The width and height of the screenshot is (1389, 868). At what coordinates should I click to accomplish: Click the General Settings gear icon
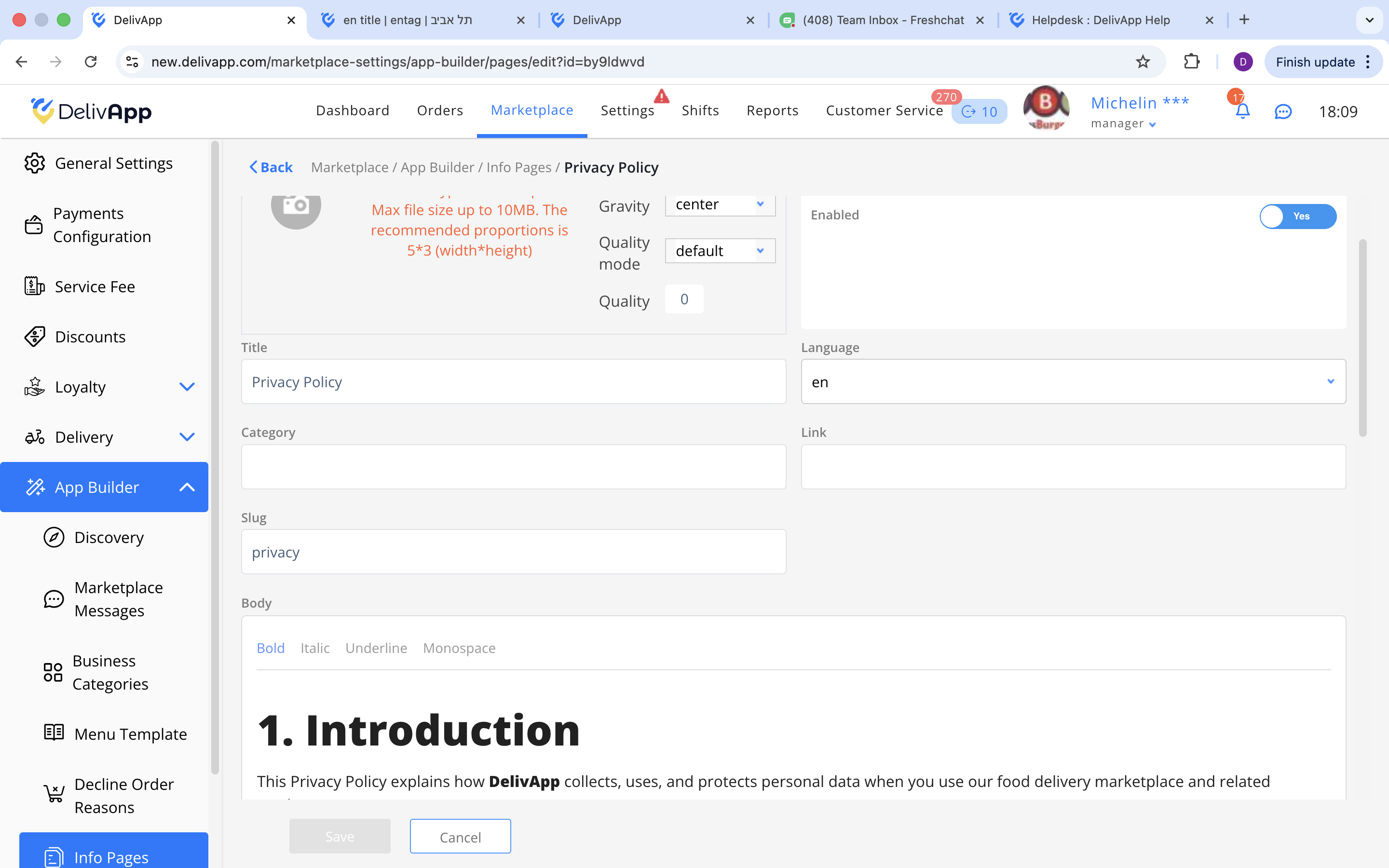[34, 163]
